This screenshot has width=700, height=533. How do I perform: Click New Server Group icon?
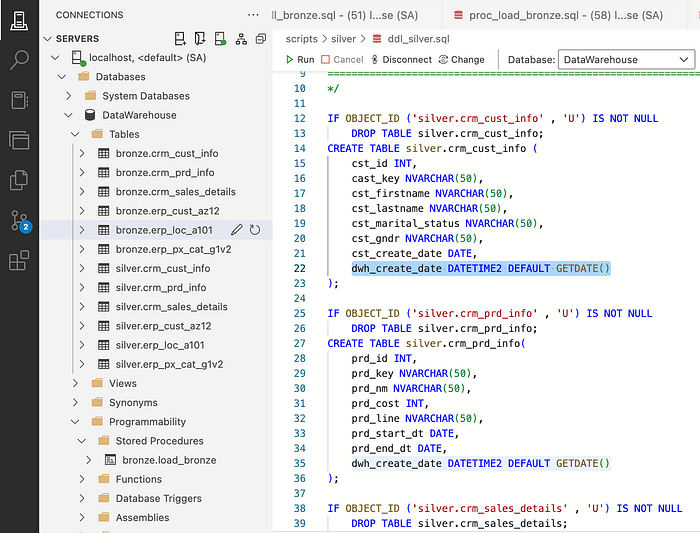click(x=201, y=39)
